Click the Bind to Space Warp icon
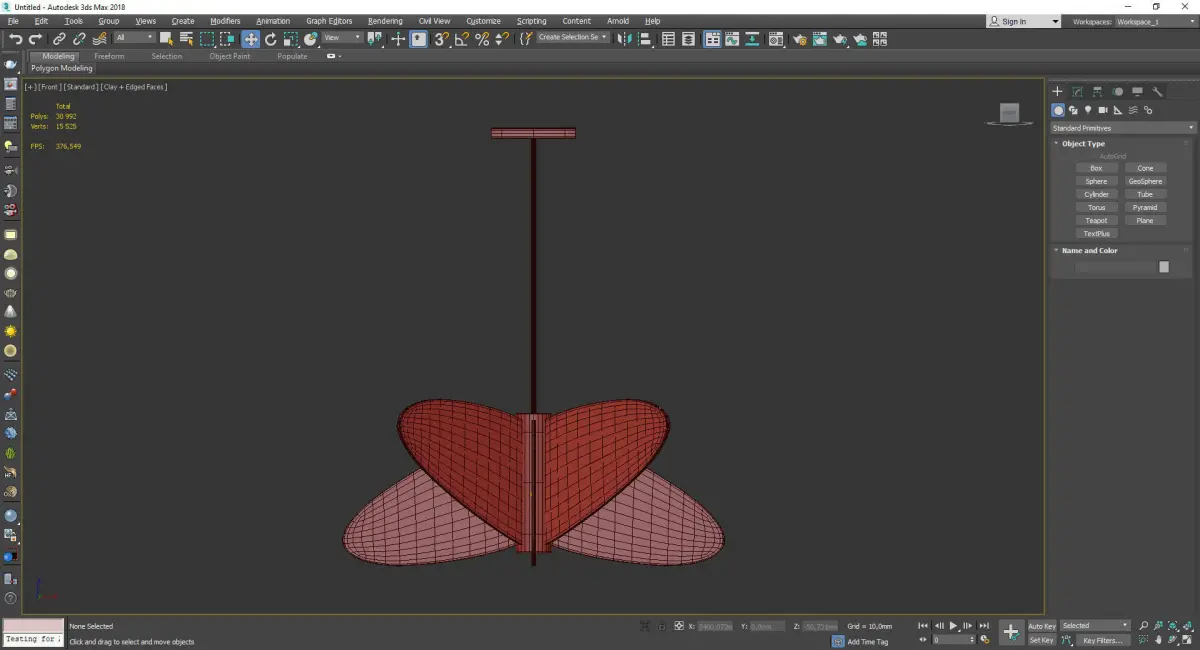Image resolution: width=1200 pixels, height=650 pixels. (x=99, y=39)
